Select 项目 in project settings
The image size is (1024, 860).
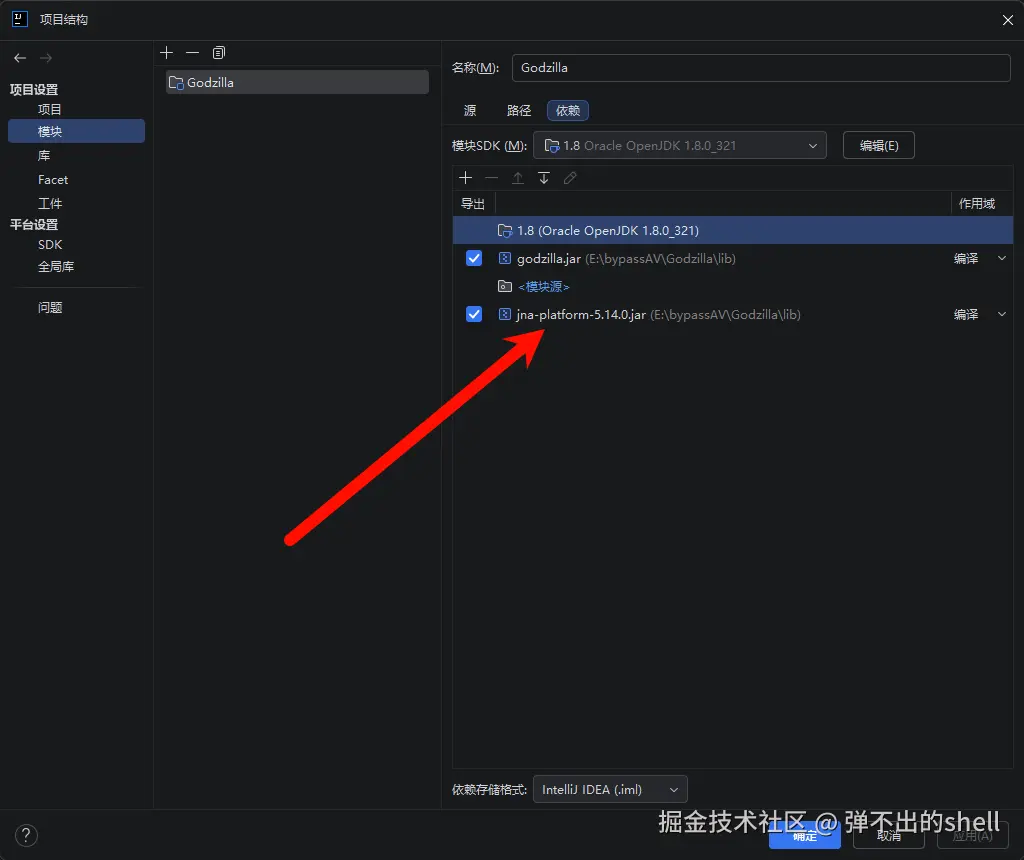click(x=50, y=110)
